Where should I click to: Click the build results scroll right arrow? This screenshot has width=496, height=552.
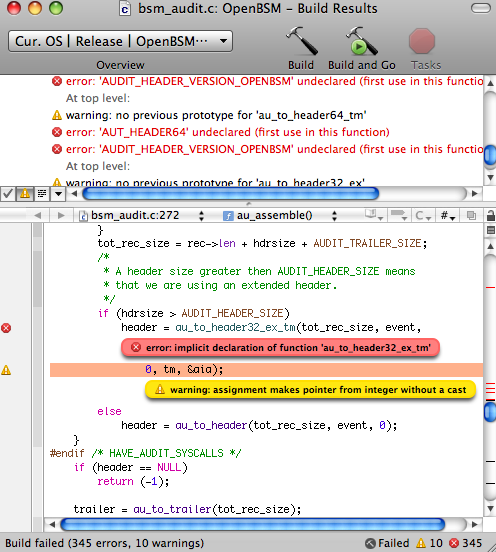click(x=475, y=194)
